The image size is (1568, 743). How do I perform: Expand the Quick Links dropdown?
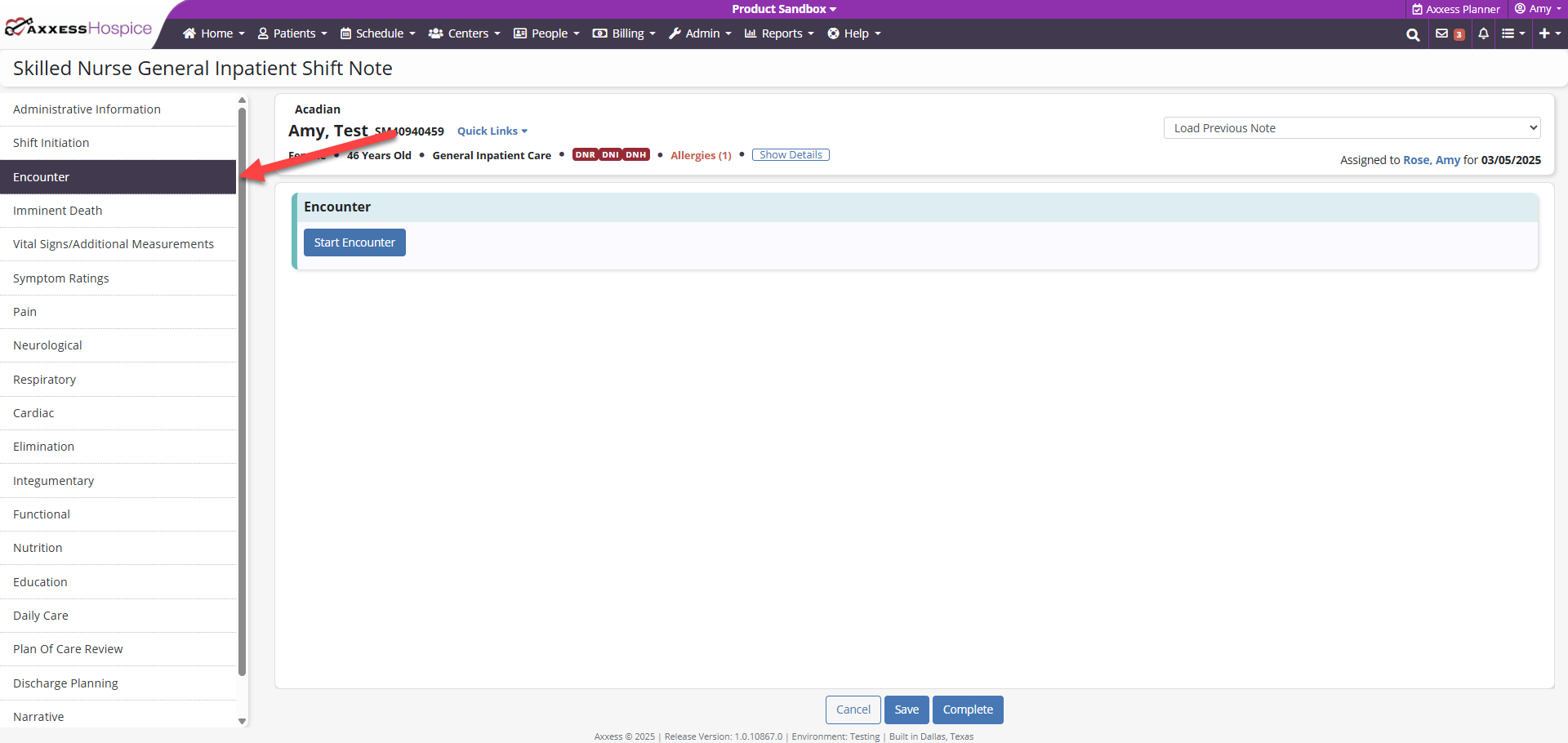tap(492, 131)
